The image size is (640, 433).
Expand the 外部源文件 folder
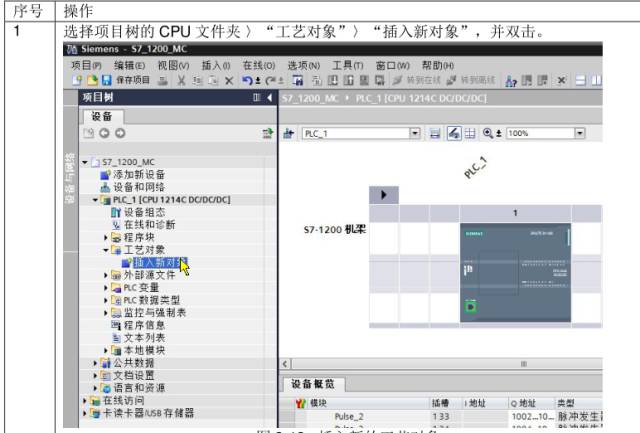click(106, 275)
